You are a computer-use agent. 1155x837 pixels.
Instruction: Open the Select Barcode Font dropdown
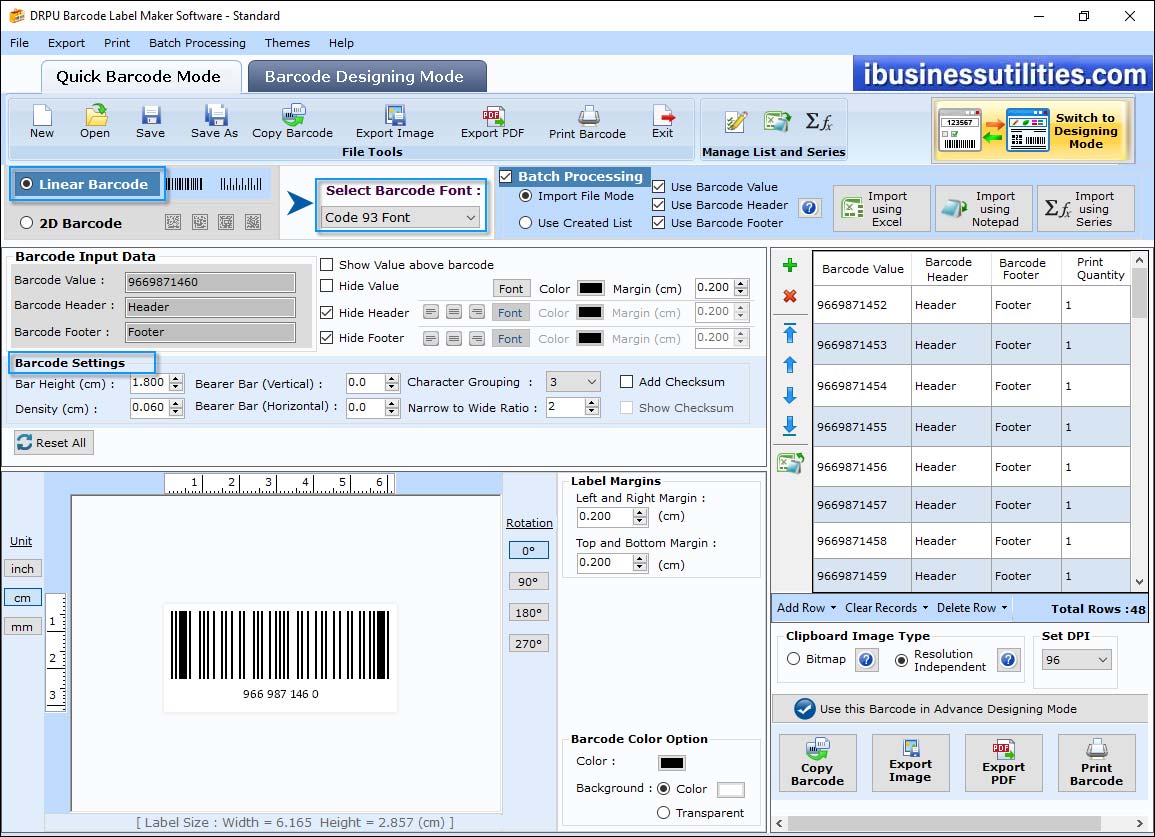pos(401,217)
